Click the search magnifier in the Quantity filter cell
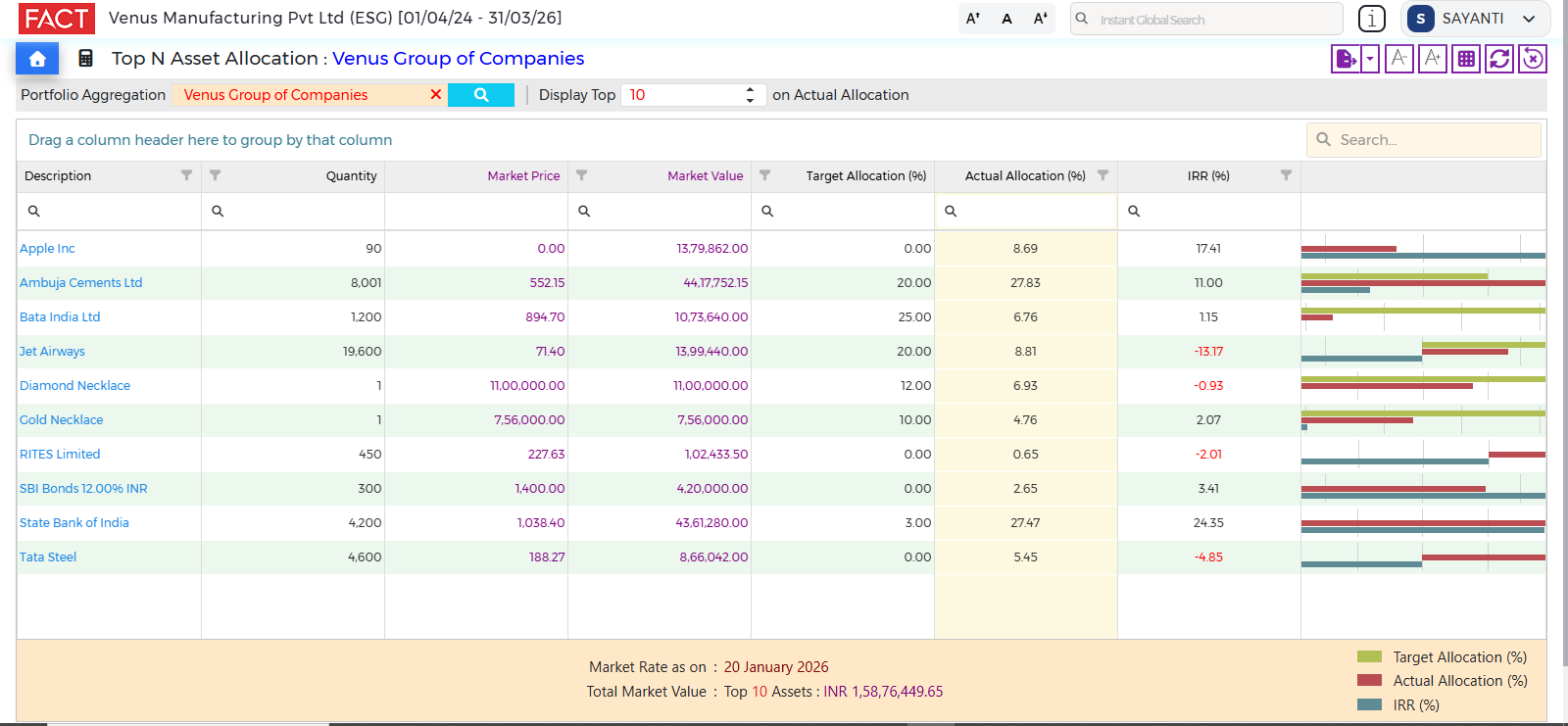 (x=218, y=212)
